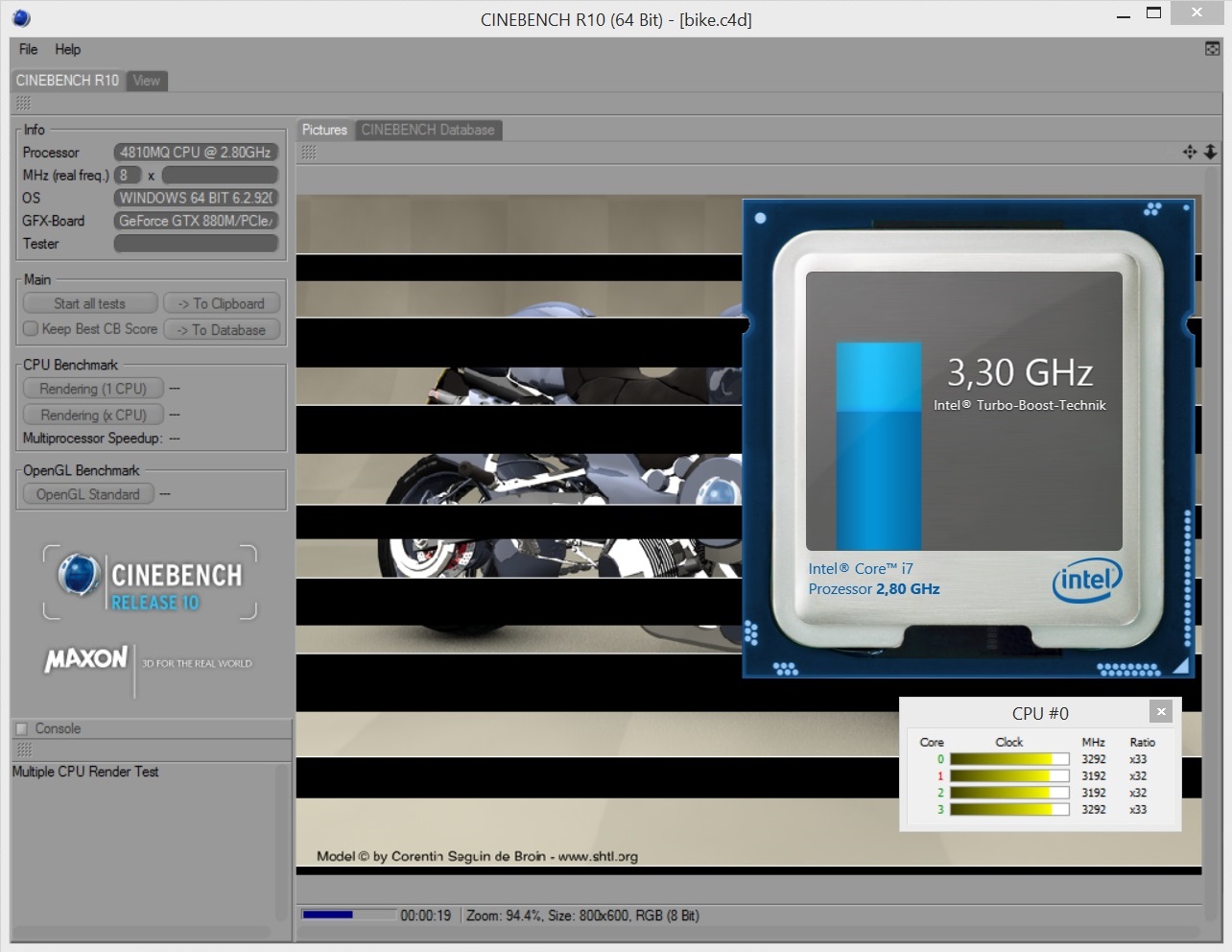The image size is (1232, 952).
Task: Click the GFX-Board field
Action: [x=196, y=221]
